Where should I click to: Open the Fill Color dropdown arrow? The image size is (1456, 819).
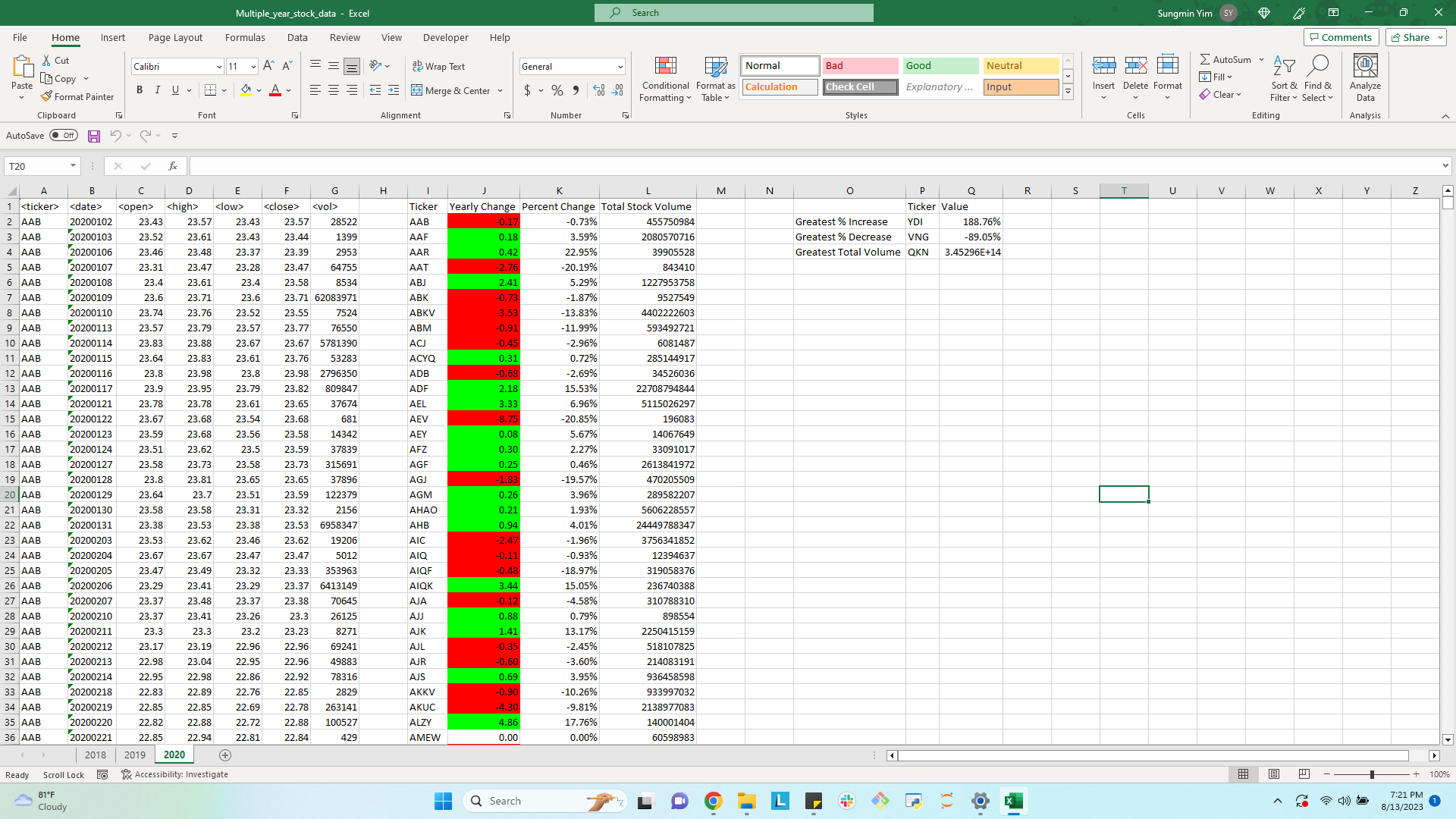259,90
